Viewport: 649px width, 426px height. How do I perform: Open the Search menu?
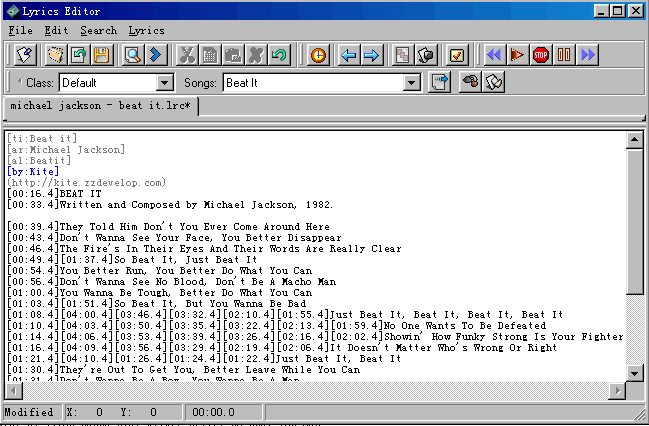point(99,31)
